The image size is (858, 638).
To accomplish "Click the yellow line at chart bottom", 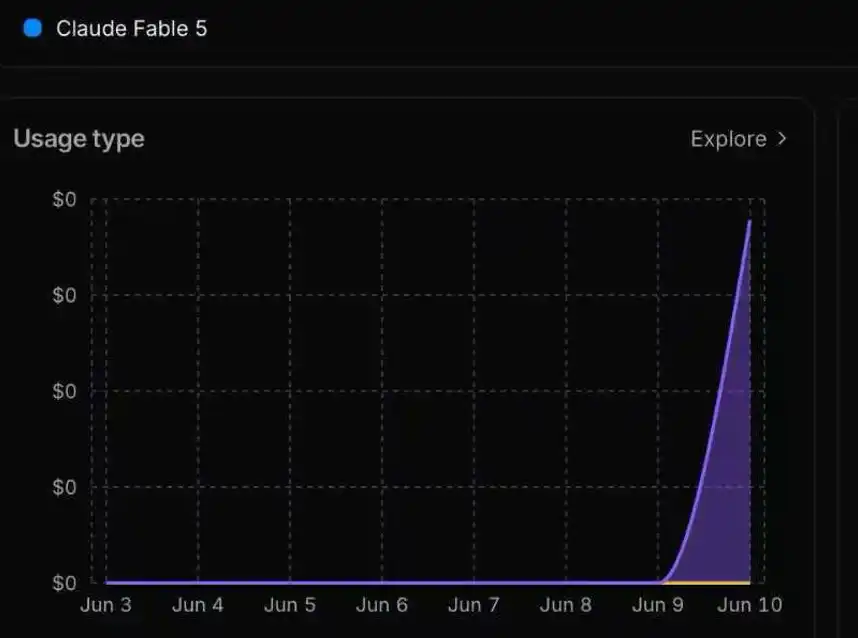I will click(x=706, y=583).
